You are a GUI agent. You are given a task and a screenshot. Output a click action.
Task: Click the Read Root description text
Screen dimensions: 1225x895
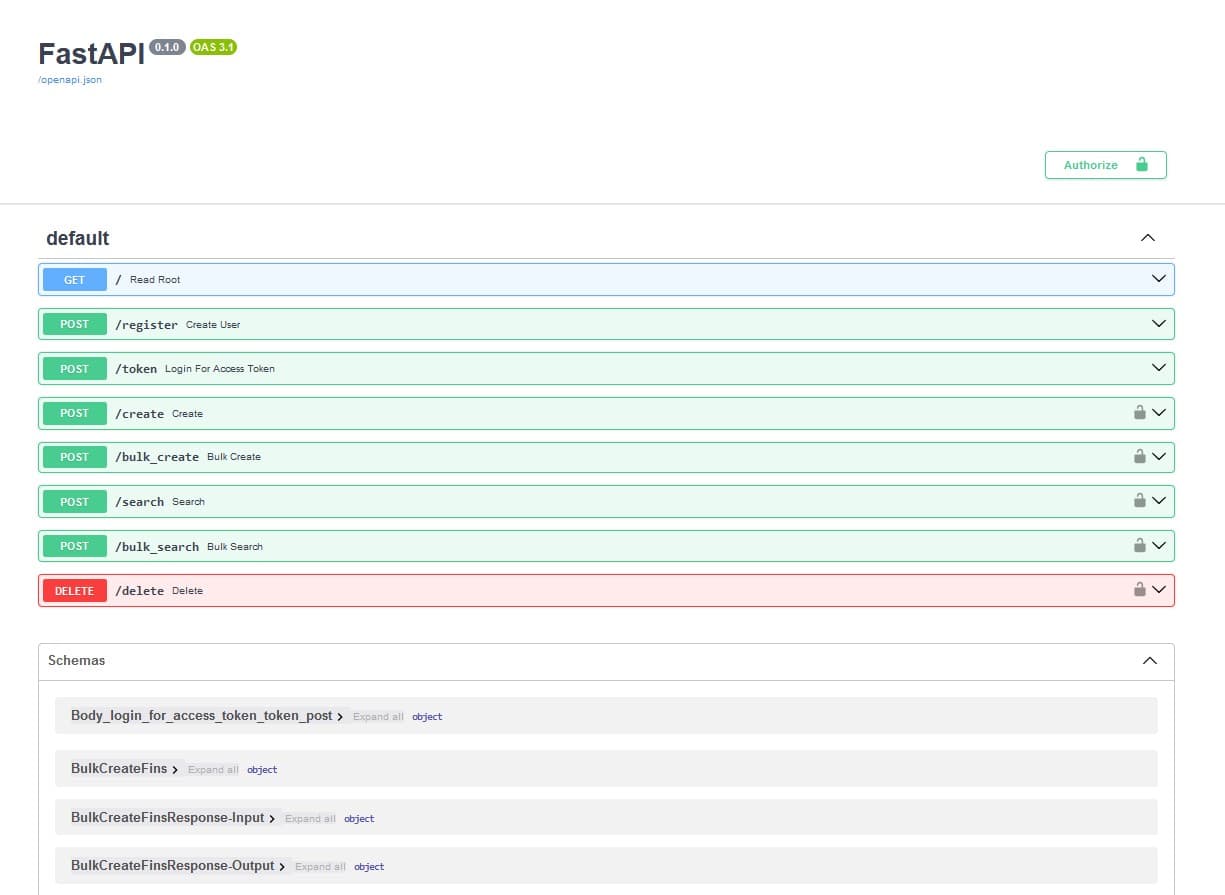pos(155,280)
